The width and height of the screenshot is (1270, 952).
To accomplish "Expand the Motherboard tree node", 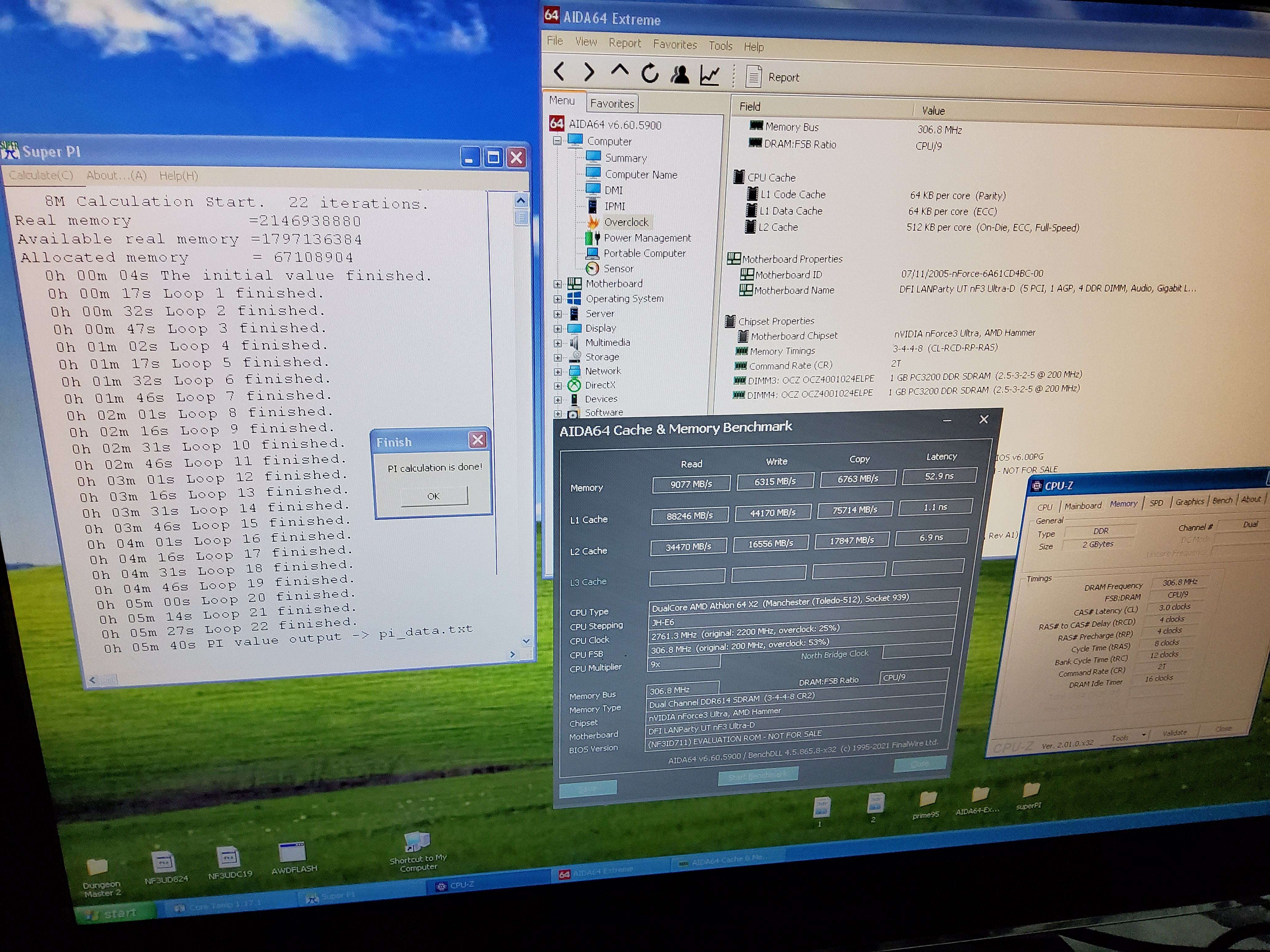I will (x=557, y=284).
